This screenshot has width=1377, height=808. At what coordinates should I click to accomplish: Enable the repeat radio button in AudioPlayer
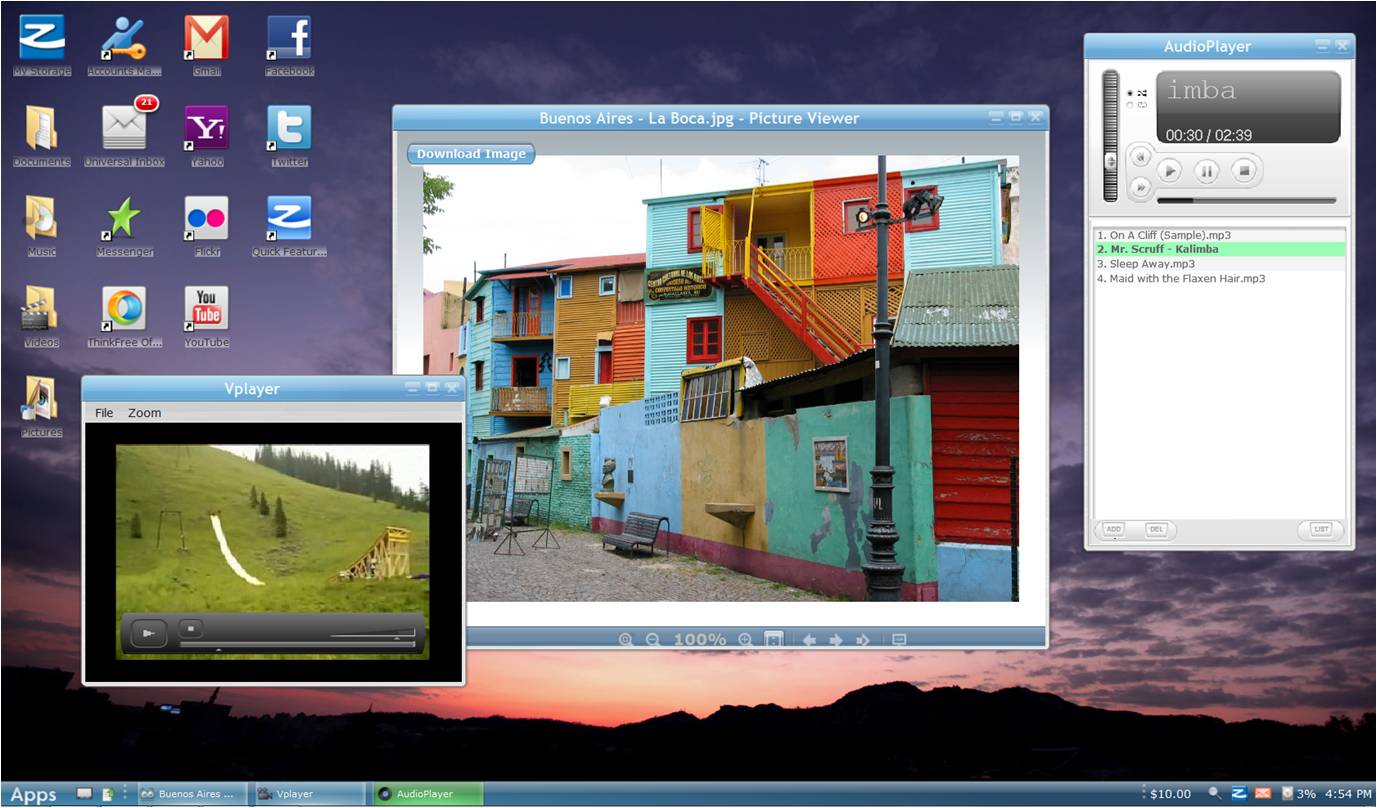pyautogui.click(x=1131, y=105)
